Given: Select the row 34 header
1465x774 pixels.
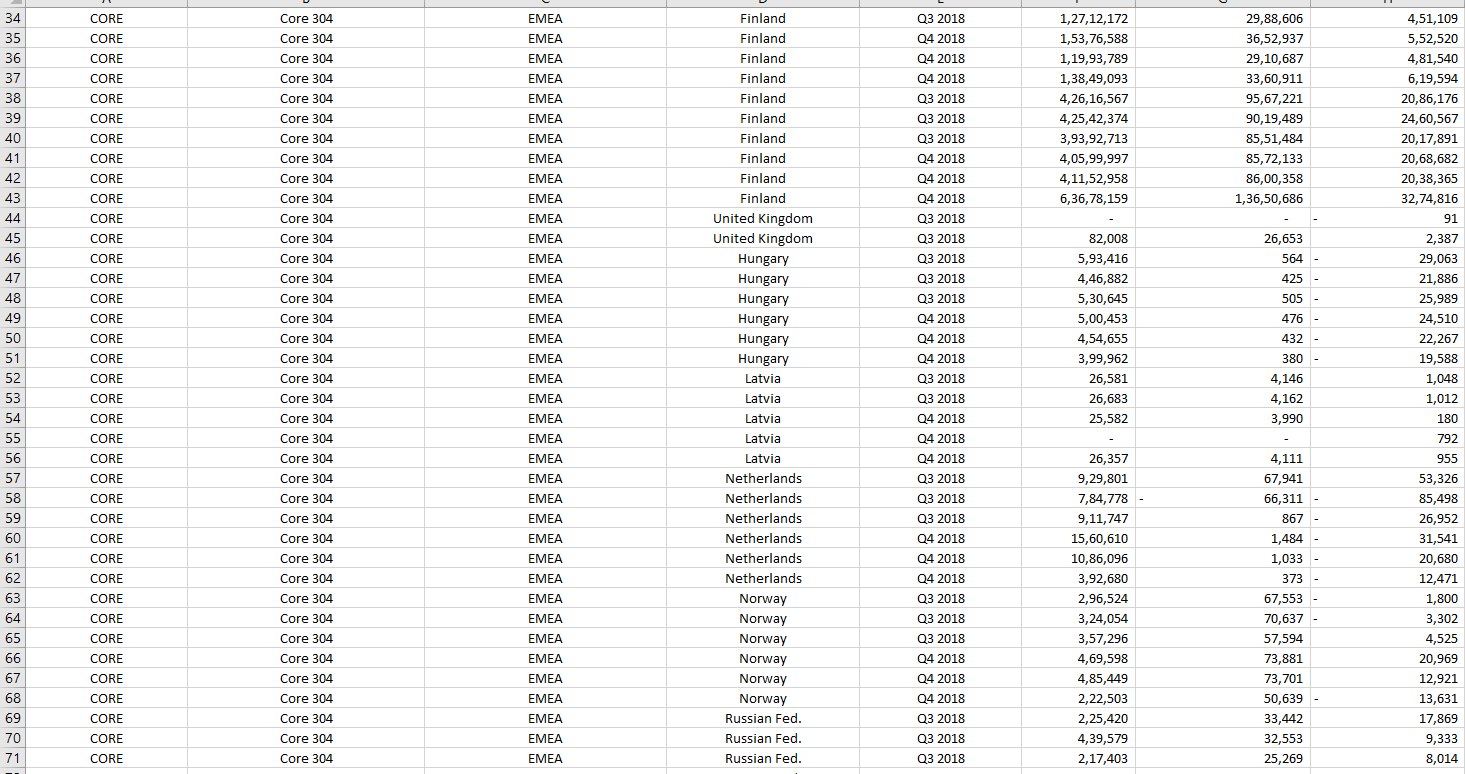Looking at the screenshot, I should [13, 18].
